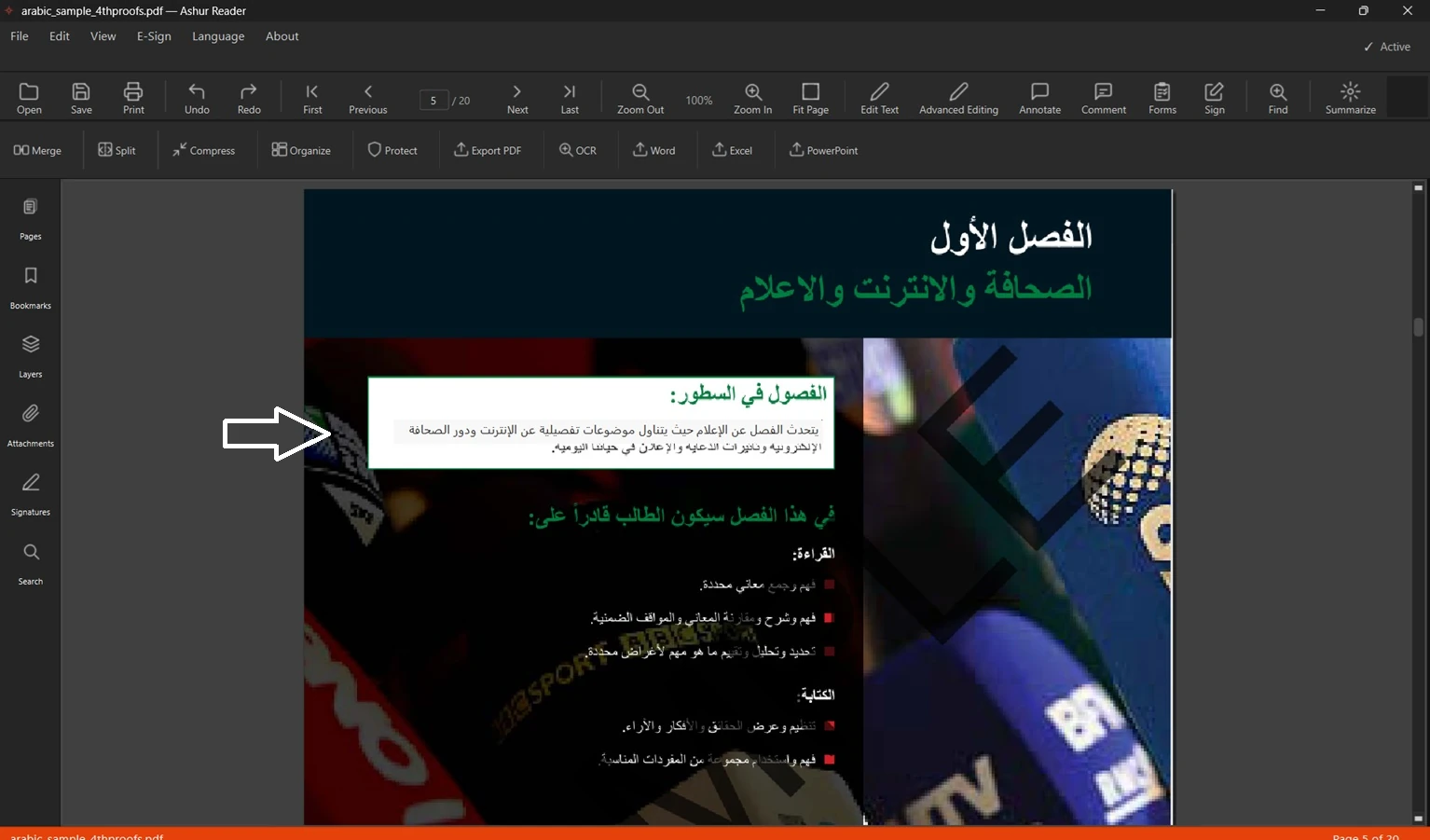Click the scrollbar up arrow

[x=1418, y=188]
